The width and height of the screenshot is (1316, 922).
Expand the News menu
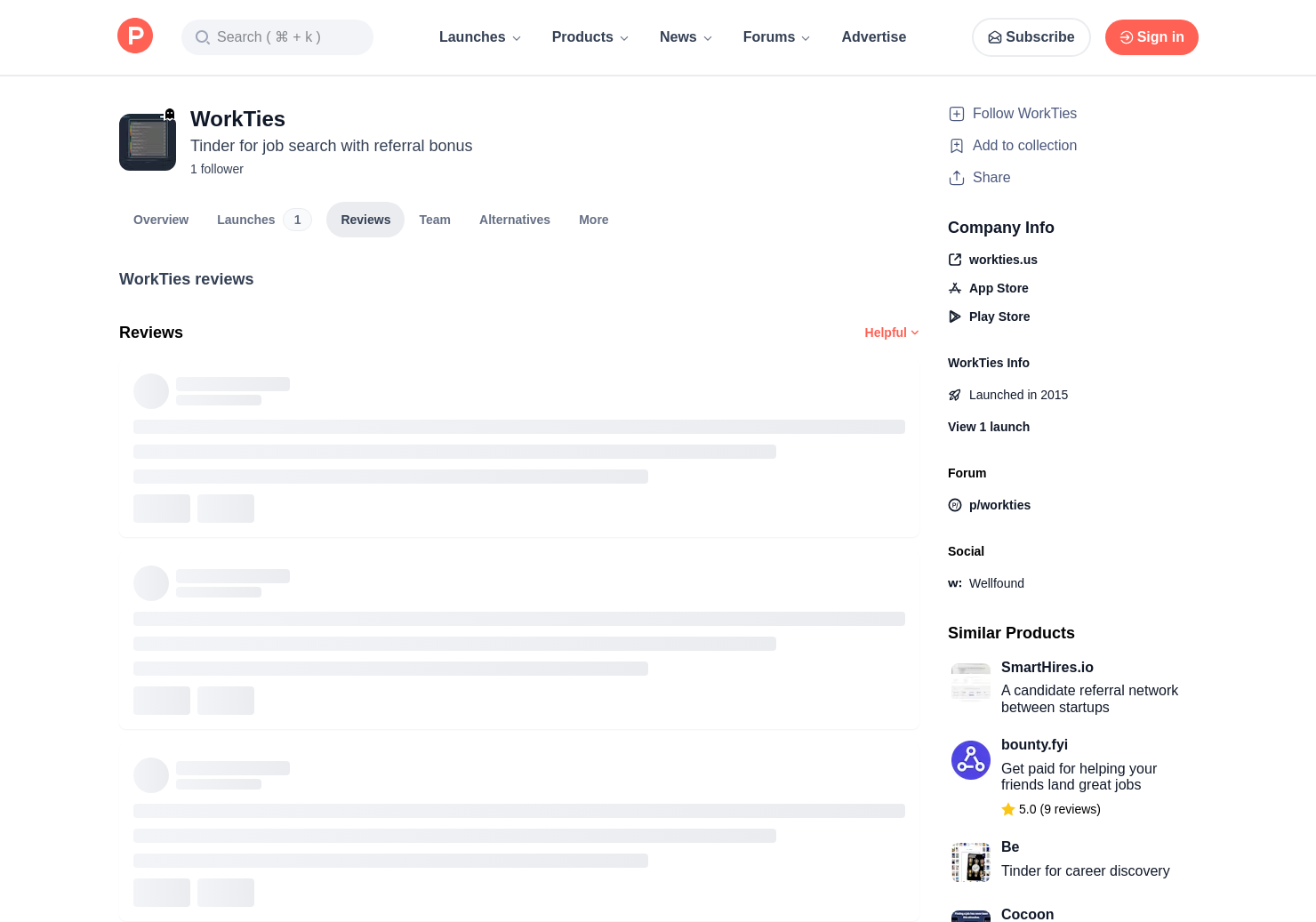686,37
